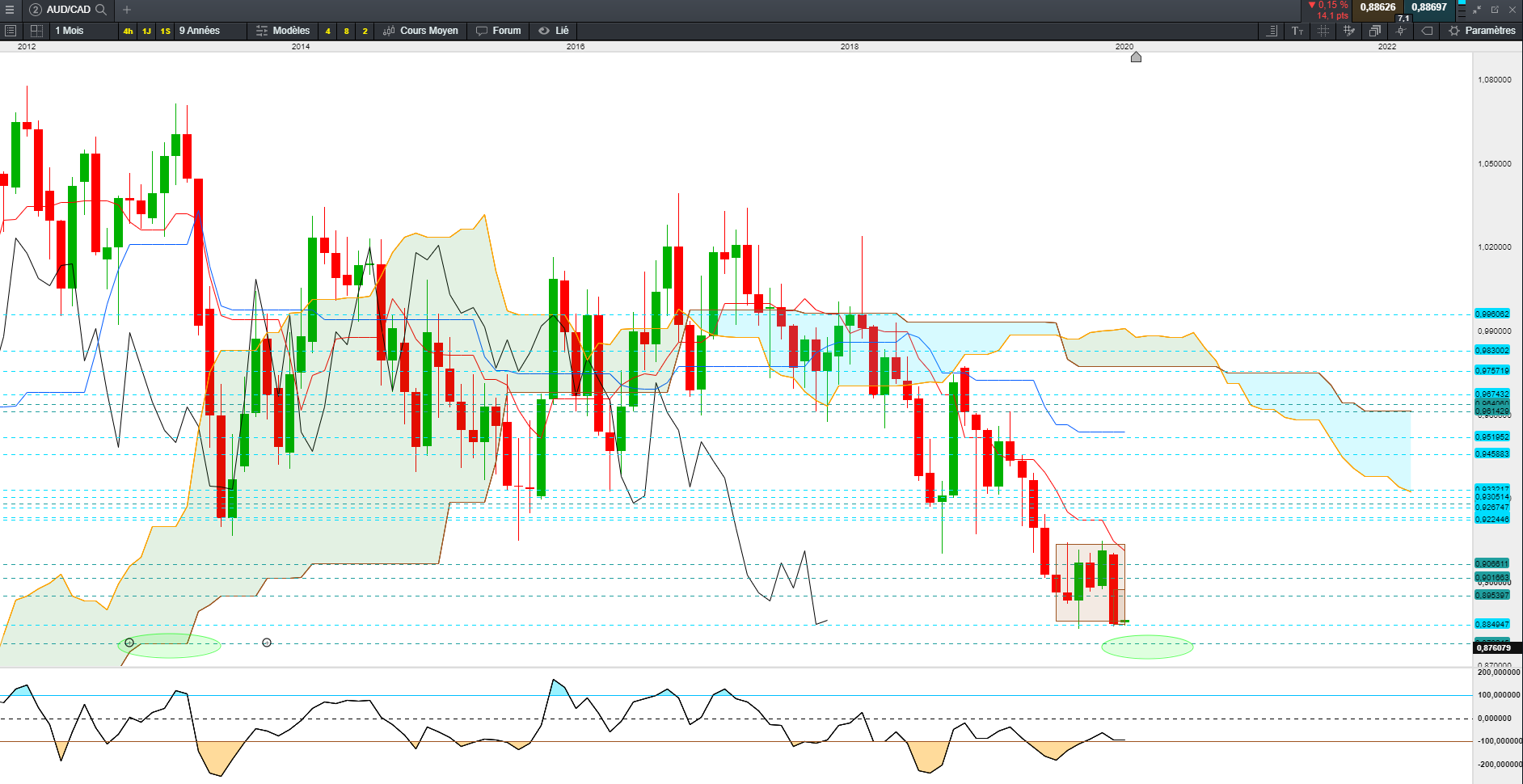
Task: Click the -100,000000 indicator scale label
Action: tap(1499, 741)
